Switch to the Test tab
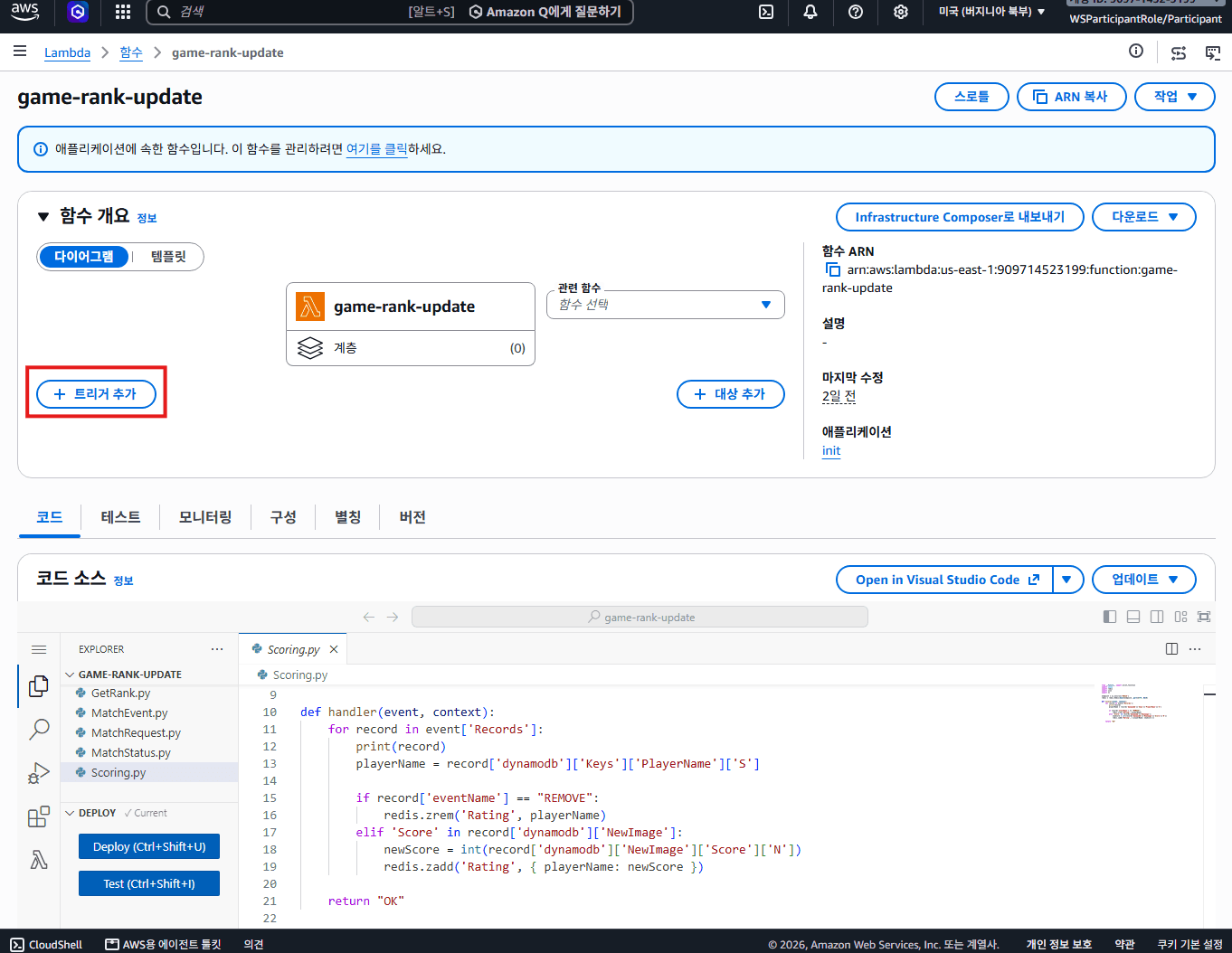Image resolution: width=1232 pixels, height=953 pixels. (x=120, y=517)
